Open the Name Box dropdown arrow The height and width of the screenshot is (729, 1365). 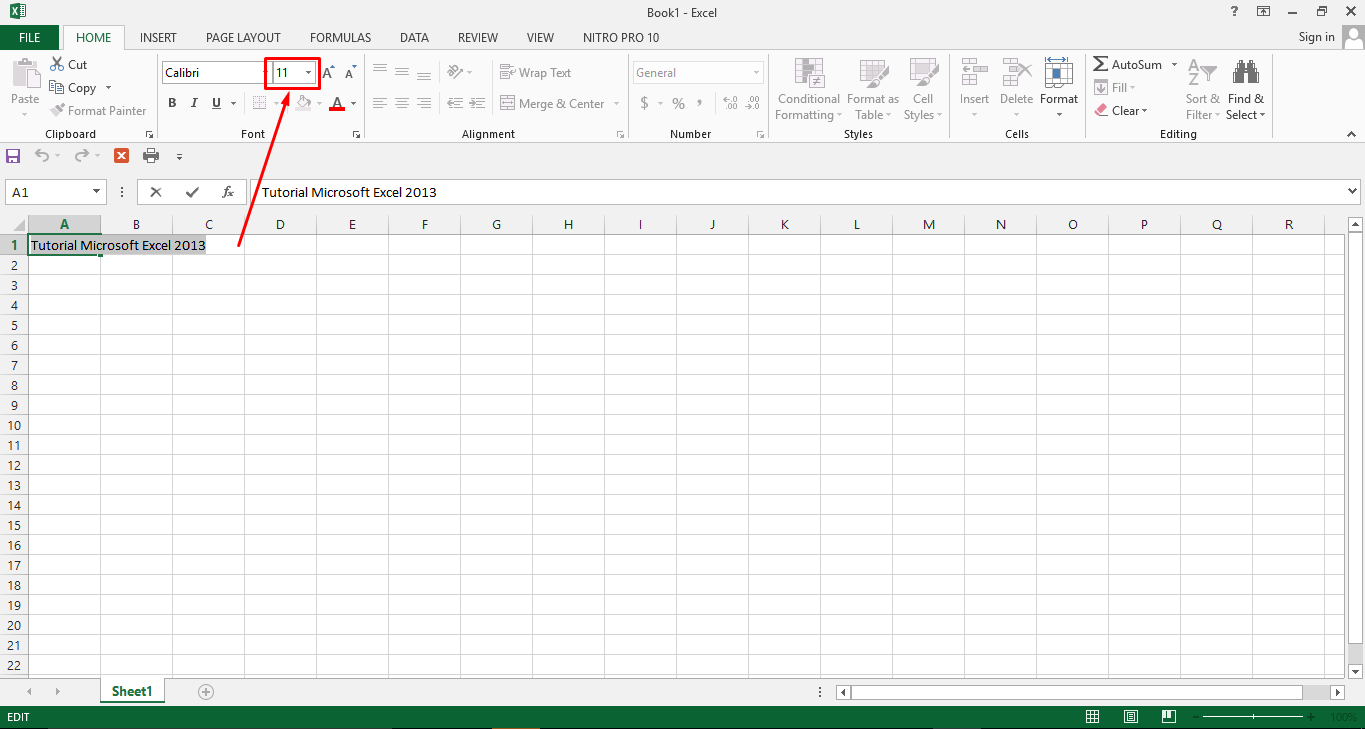click(x=97, y=192)
